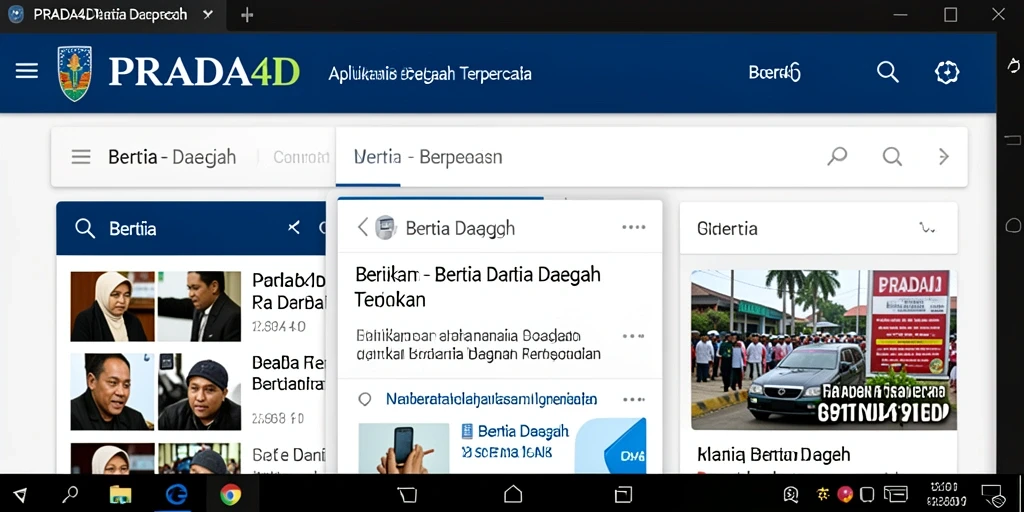This screenshot has height=512, width=1024.
Task: Open the Parlab4D Ra Darbai news item
Action: click(x=288, y=292)
